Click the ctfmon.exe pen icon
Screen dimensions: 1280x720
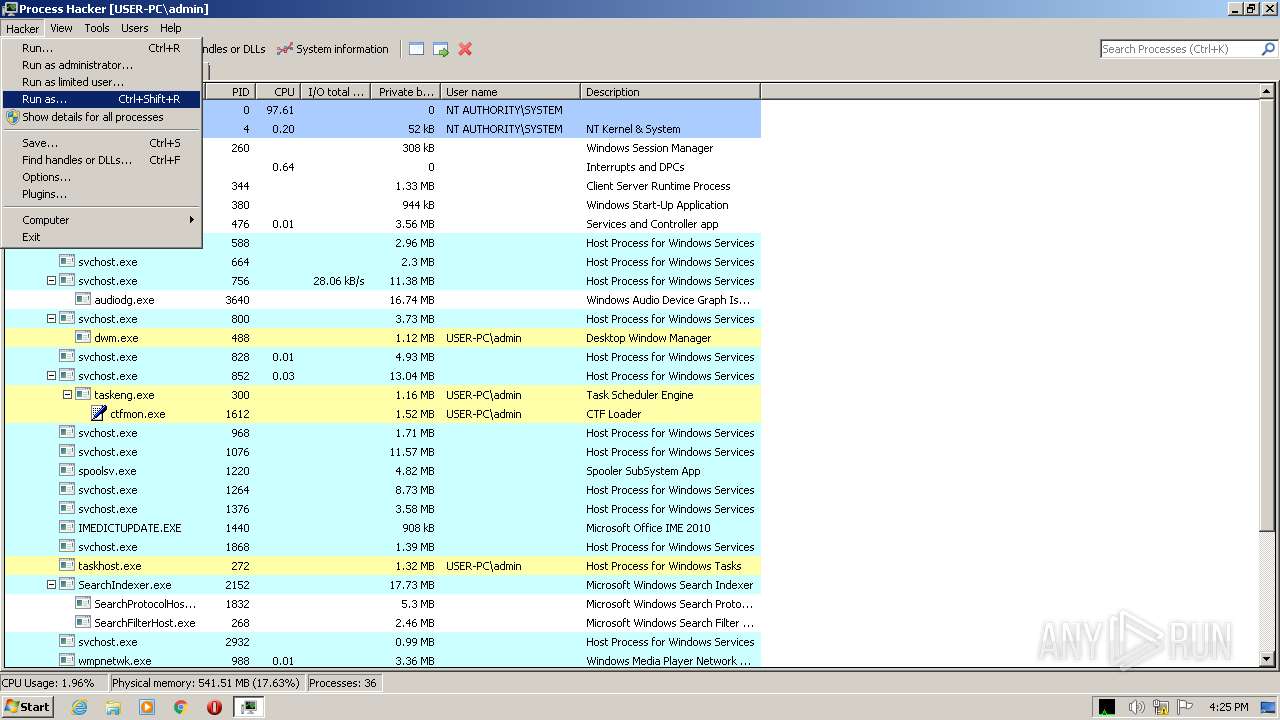pyautogui.click(x=99, y=413)
